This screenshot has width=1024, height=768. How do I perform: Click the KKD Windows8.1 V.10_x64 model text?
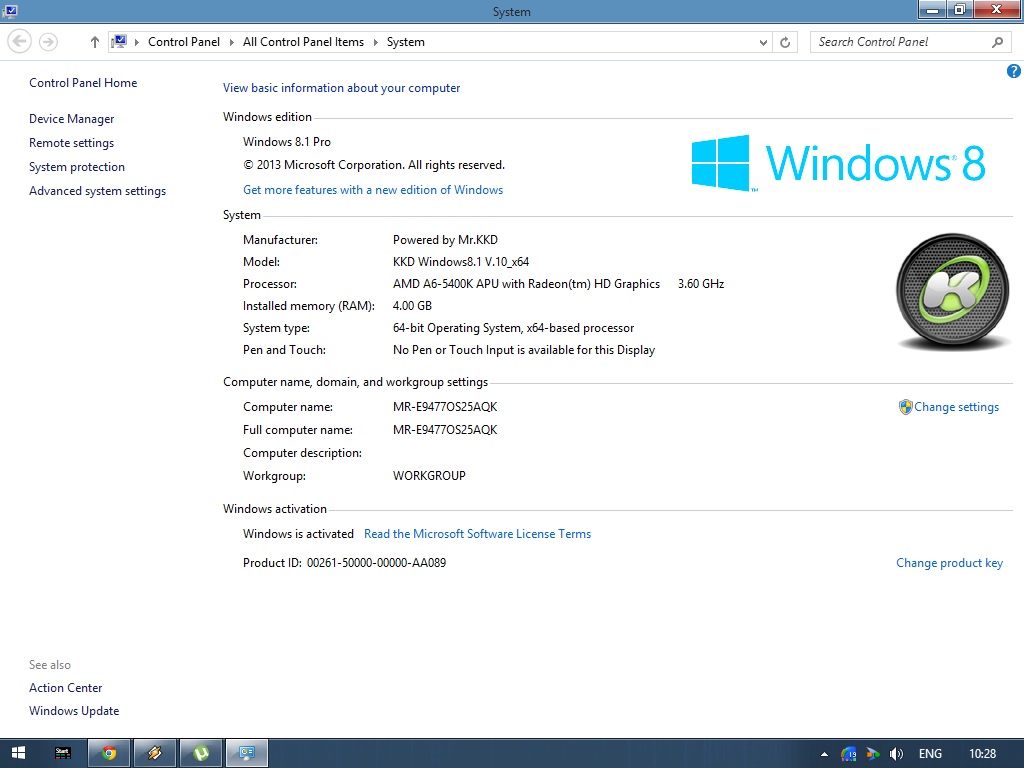coord(461,262)
